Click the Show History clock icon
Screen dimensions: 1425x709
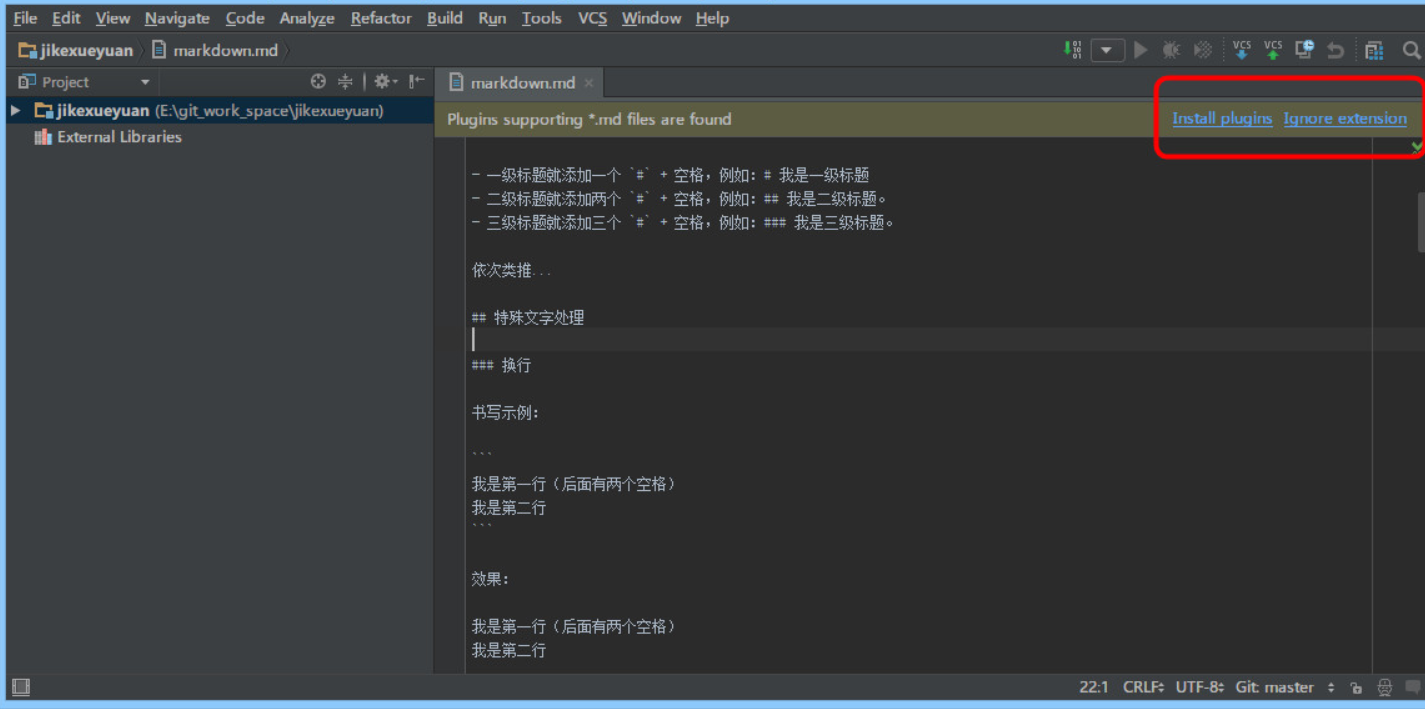pos(1304,49)
